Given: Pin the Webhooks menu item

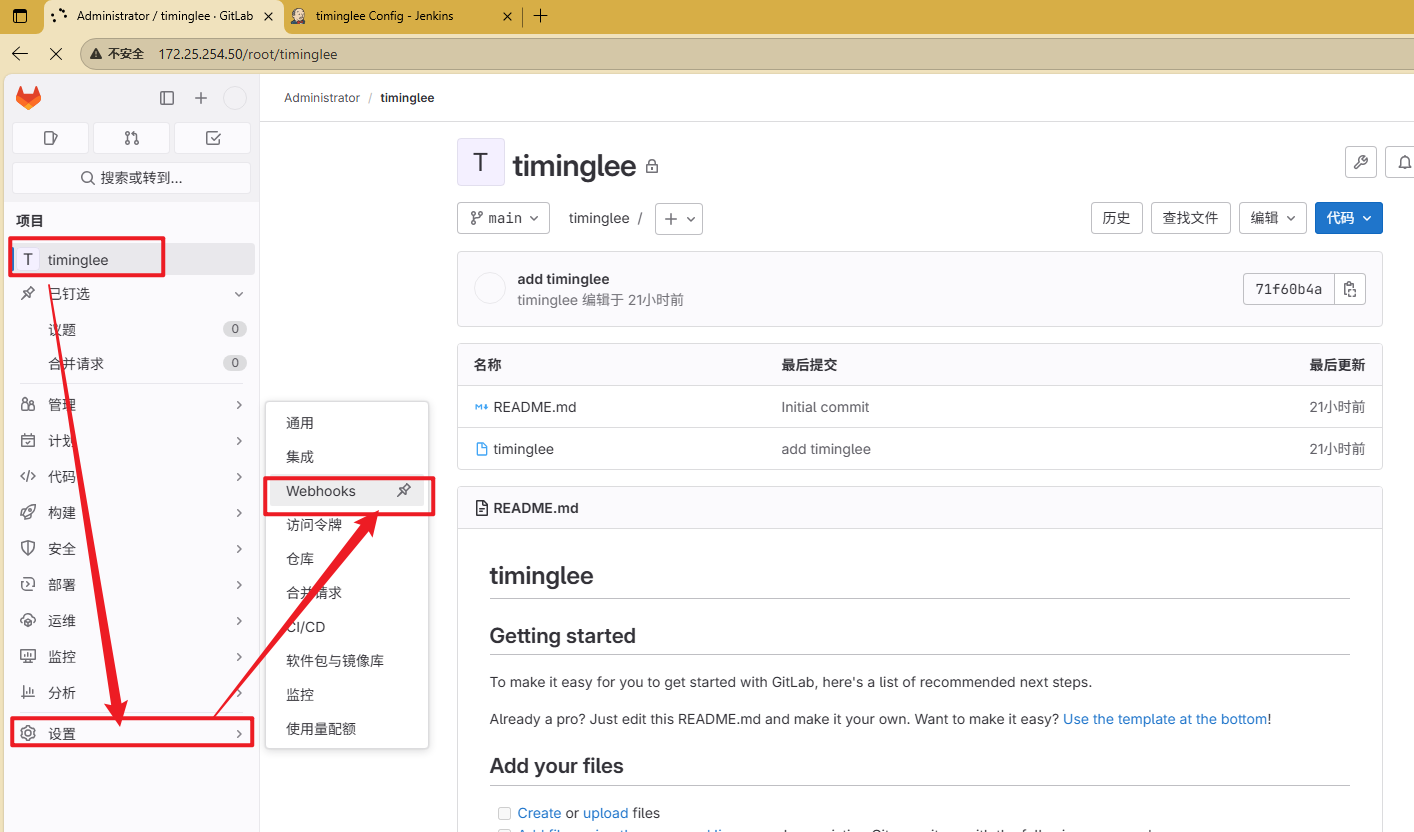Looking at the screenshot, I should click(x=404, y=491).
